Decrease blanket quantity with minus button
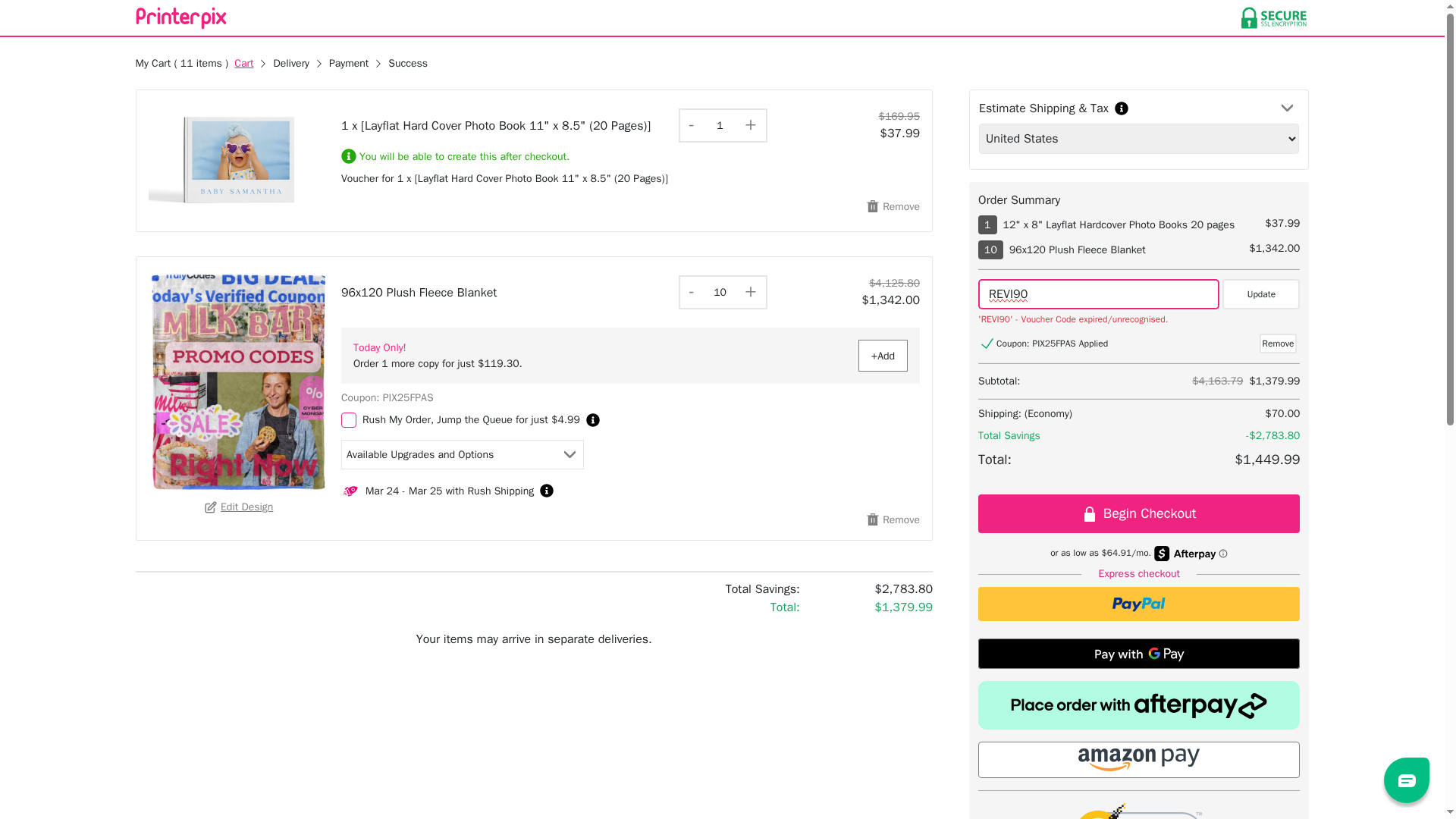 pyautogui.click(x=692, y=292)
